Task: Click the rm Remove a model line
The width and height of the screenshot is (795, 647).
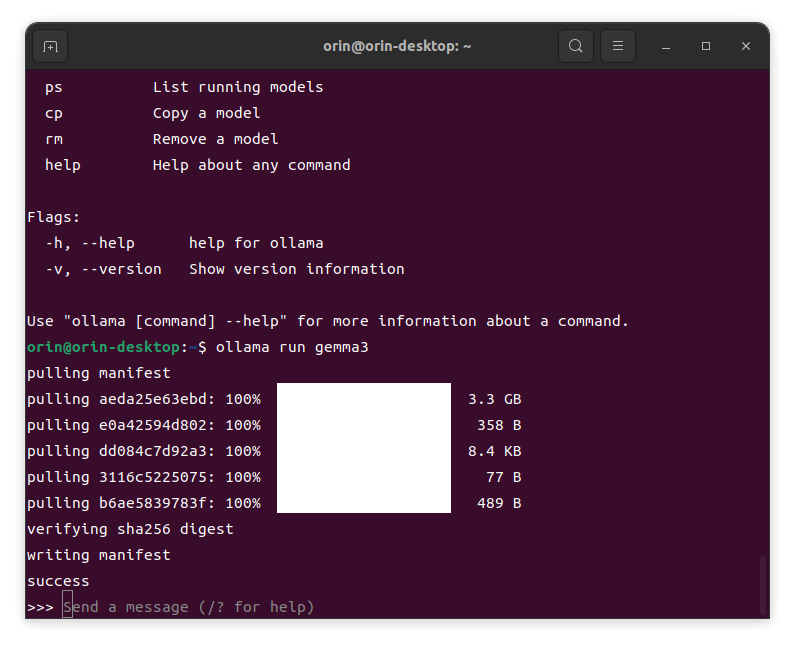Action: tap(162, 139)
